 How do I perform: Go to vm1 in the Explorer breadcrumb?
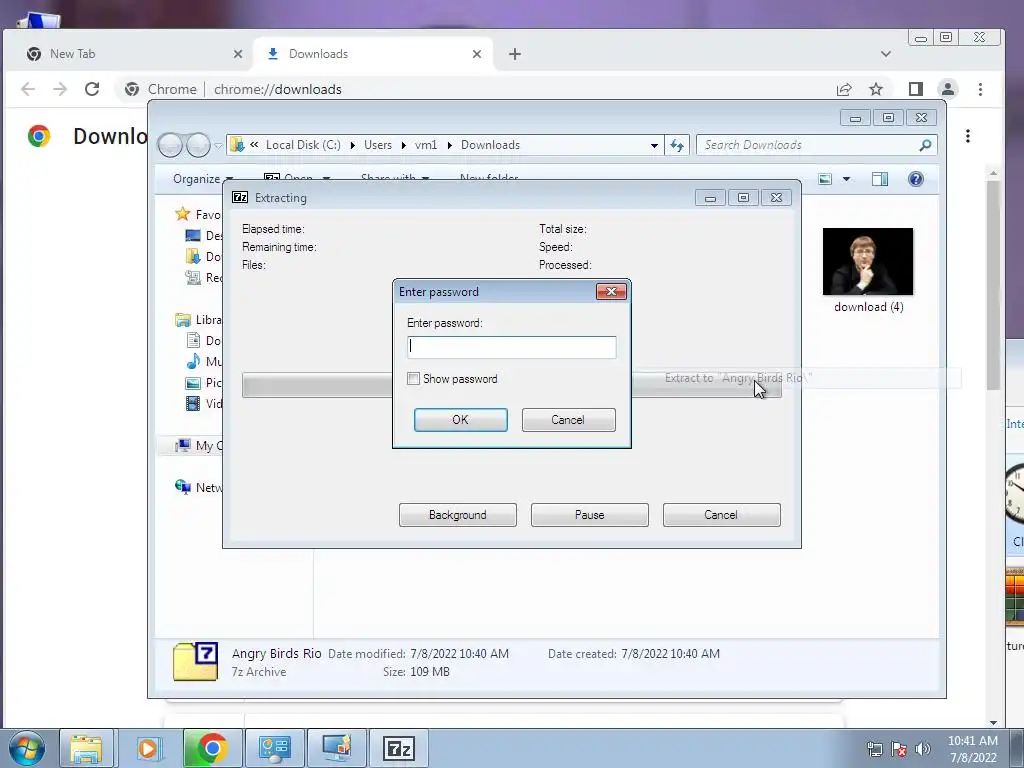[x=426, y=145]
